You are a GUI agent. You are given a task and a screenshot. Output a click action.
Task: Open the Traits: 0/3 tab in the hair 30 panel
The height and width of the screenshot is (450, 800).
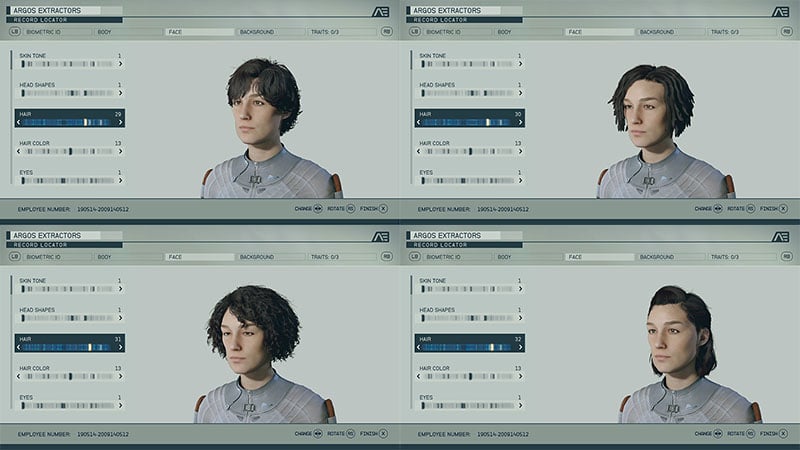742,32
